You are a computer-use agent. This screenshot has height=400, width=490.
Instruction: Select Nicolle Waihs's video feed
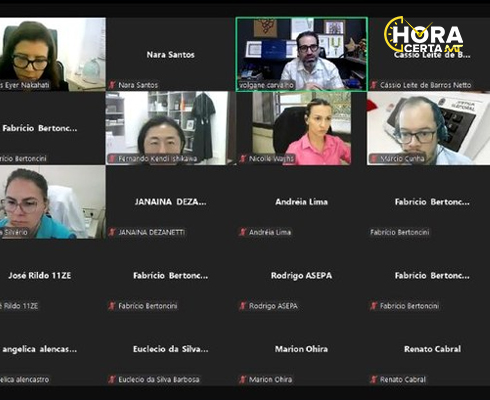(302, 128)
